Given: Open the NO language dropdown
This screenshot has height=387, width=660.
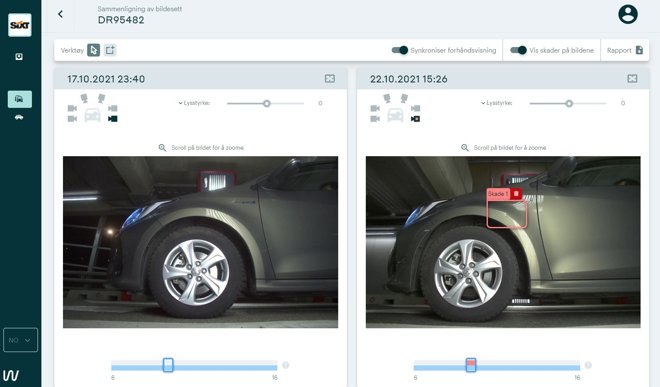Looking at the screenshot, I should [x=20, y=340].
